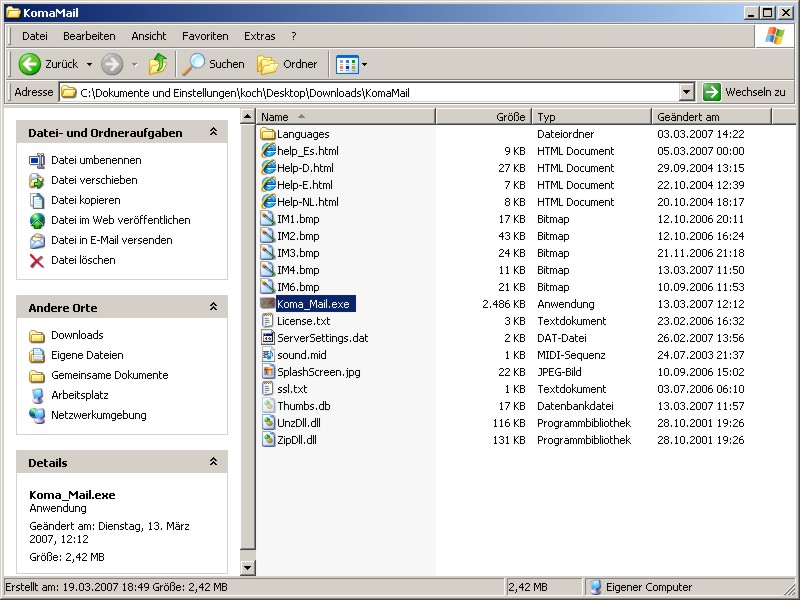This screenshot has width=800, height=600.
Task: Click the sidebar scroll up arrow
Action: click(247, 117)
